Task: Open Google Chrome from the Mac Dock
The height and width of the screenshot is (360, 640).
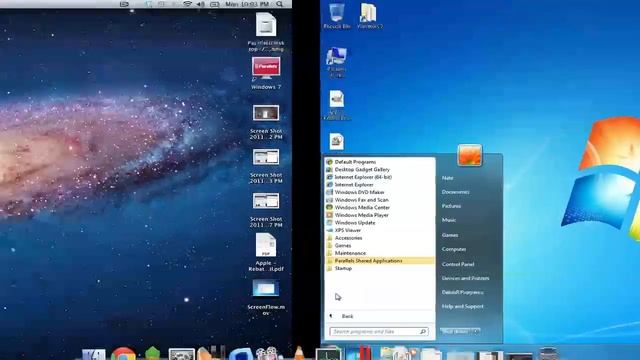Action: pos(123,354)
